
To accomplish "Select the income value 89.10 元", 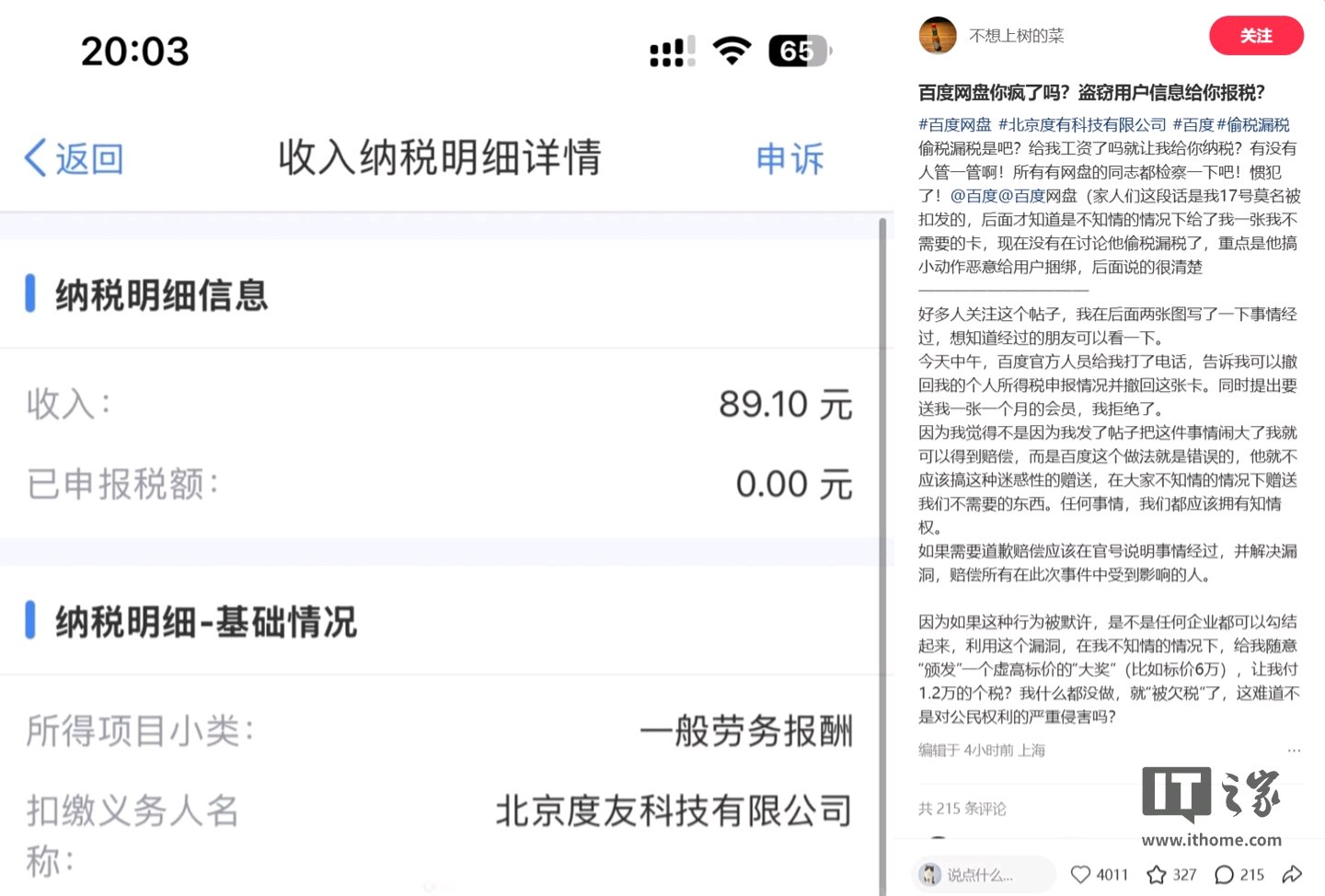I will 786,404.
